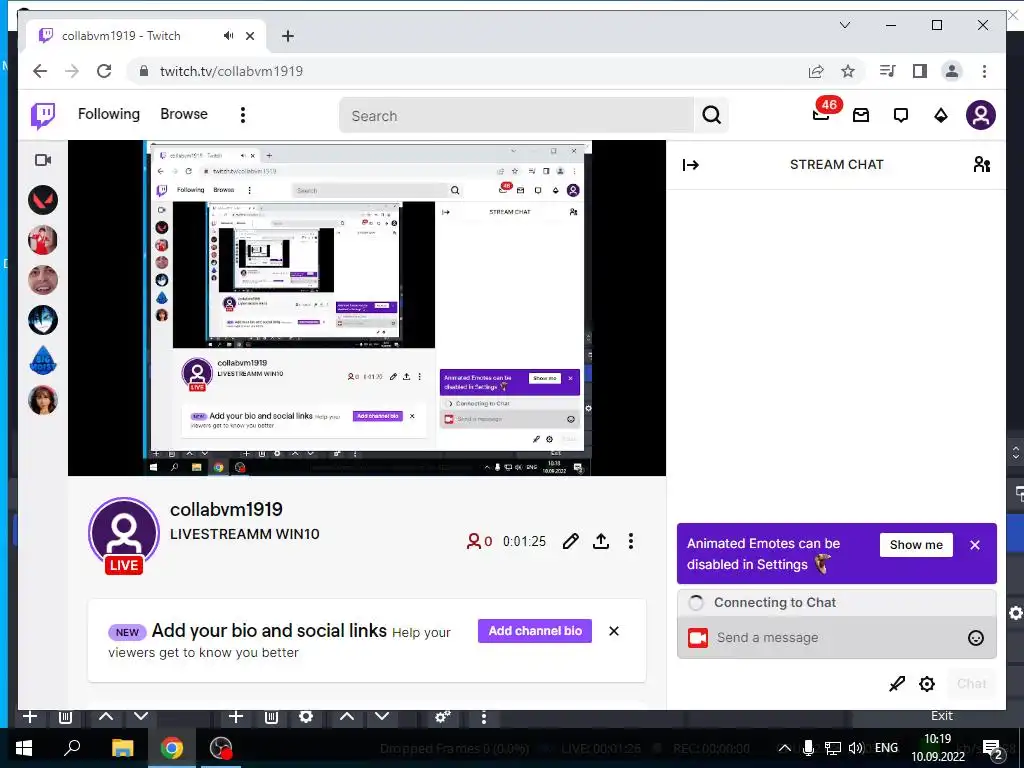Focus the Twitch search field
This screenshot has width=1024, height=768.
pos(517,116)
